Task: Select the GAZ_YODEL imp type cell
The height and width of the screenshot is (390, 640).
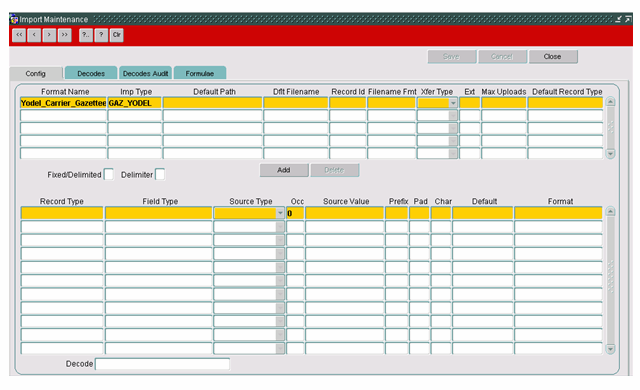Action: click(x=134, y=103)
